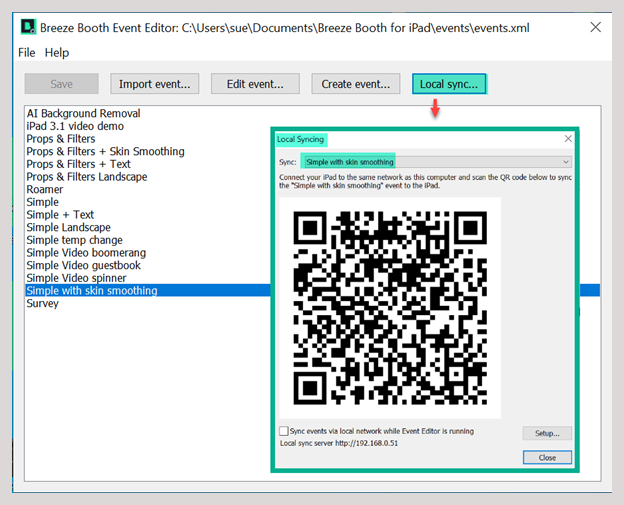
Task: Close Local Syncing dialog with X icon
Action: point(568,138)
